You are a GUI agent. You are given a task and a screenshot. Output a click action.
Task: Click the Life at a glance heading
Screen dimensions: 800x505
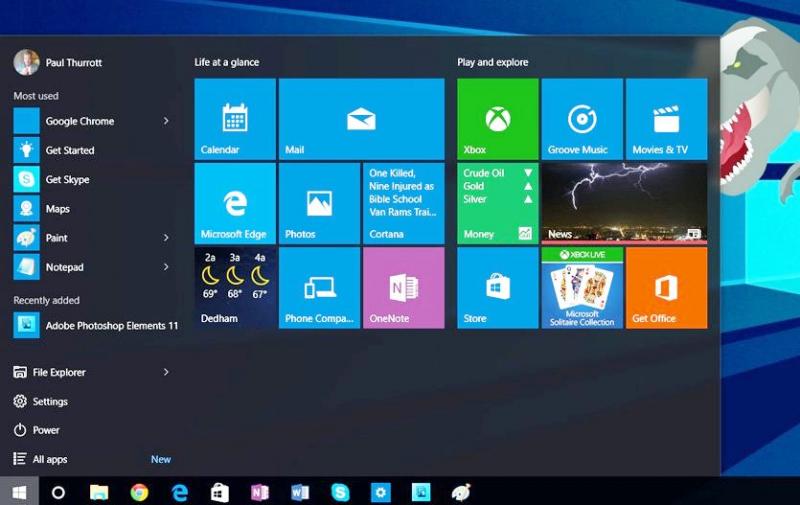click(227, 62)
